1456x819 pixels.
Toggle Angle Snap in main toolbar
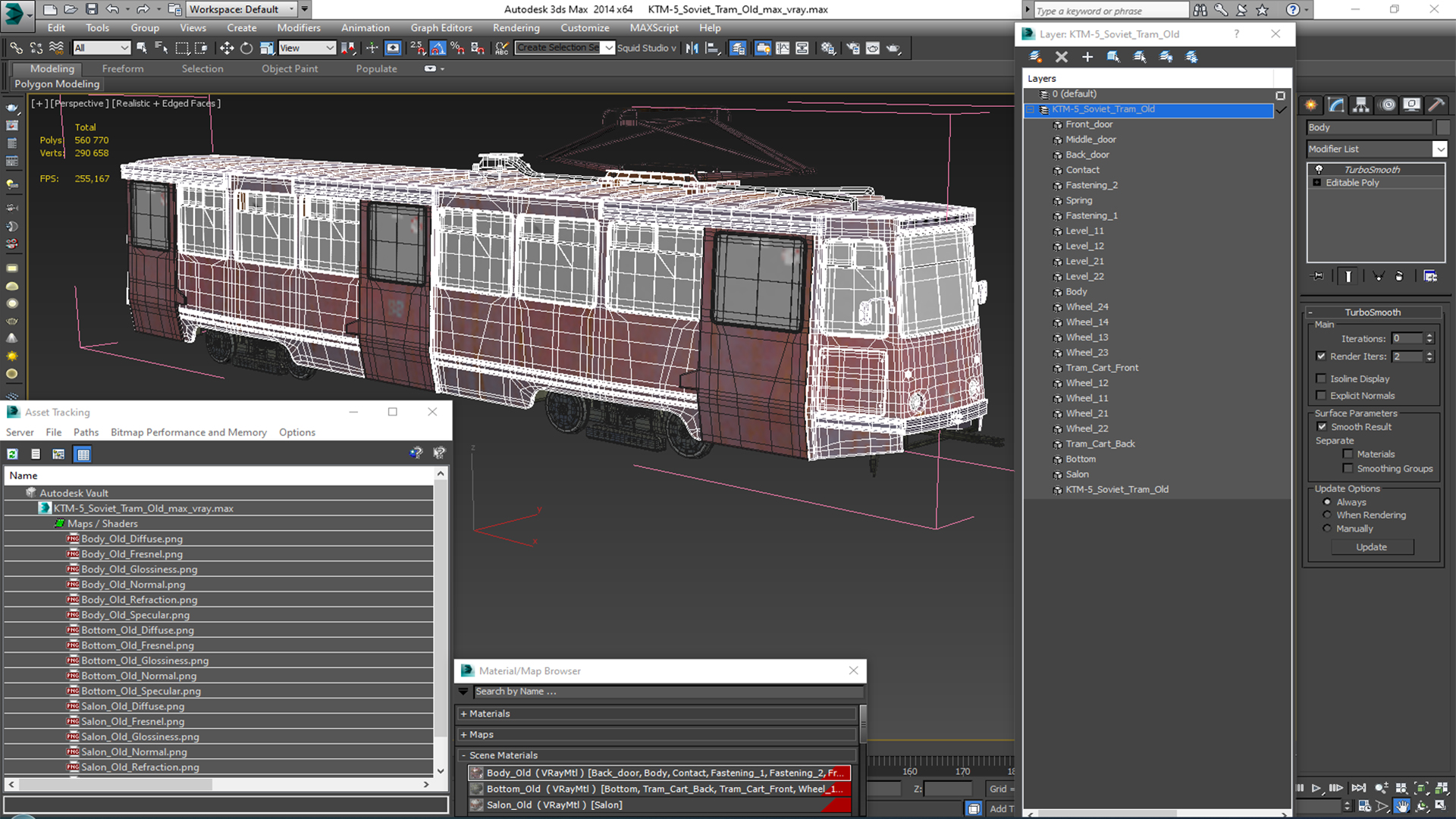pyautogui.click(x=438, y=48)
